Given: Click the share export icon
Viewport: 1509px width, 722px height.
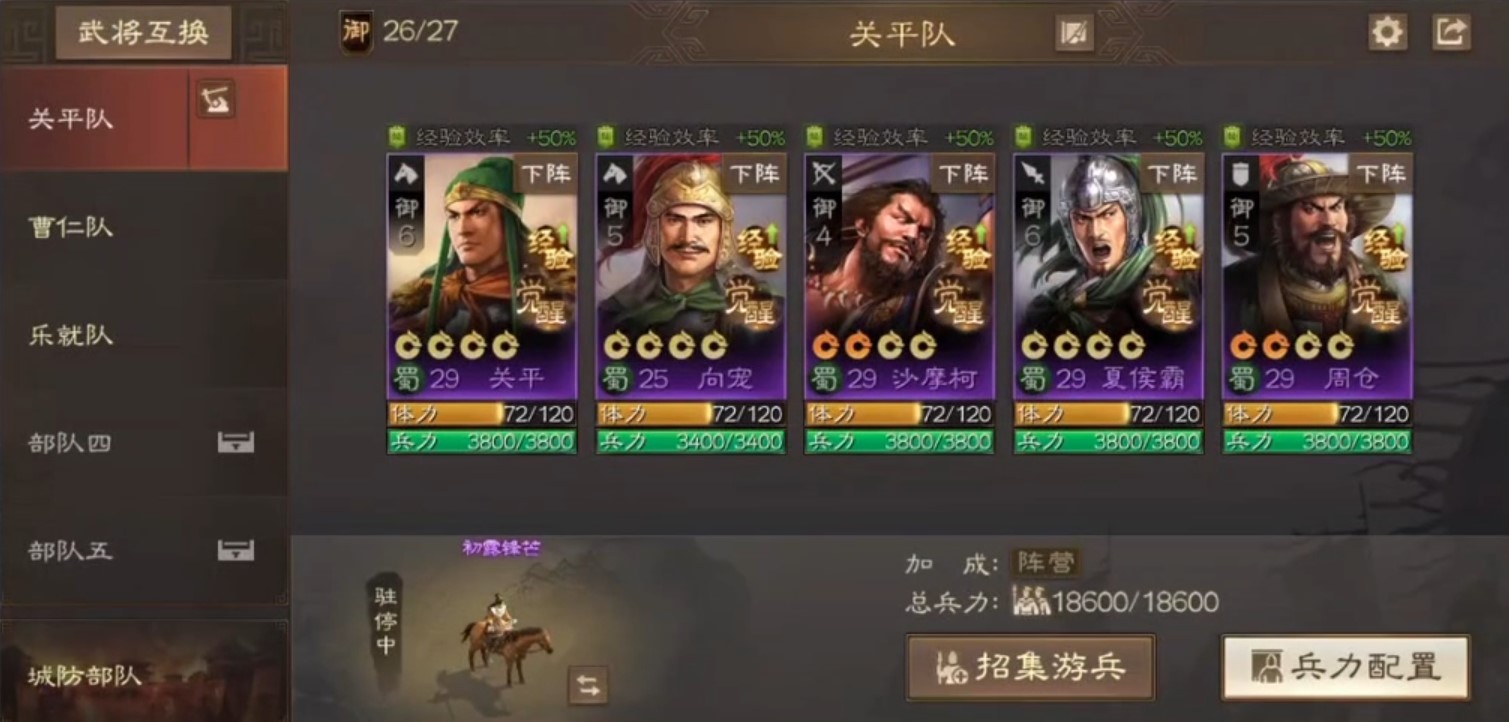Looking at the screenshot, I should point(1451,32).
